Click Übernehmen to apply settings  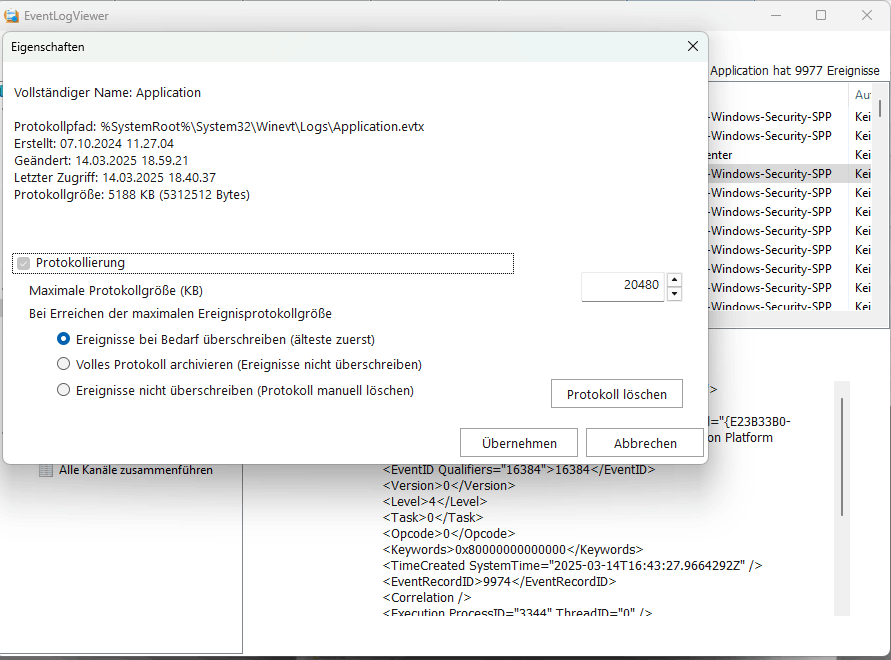tap(518, 443)
